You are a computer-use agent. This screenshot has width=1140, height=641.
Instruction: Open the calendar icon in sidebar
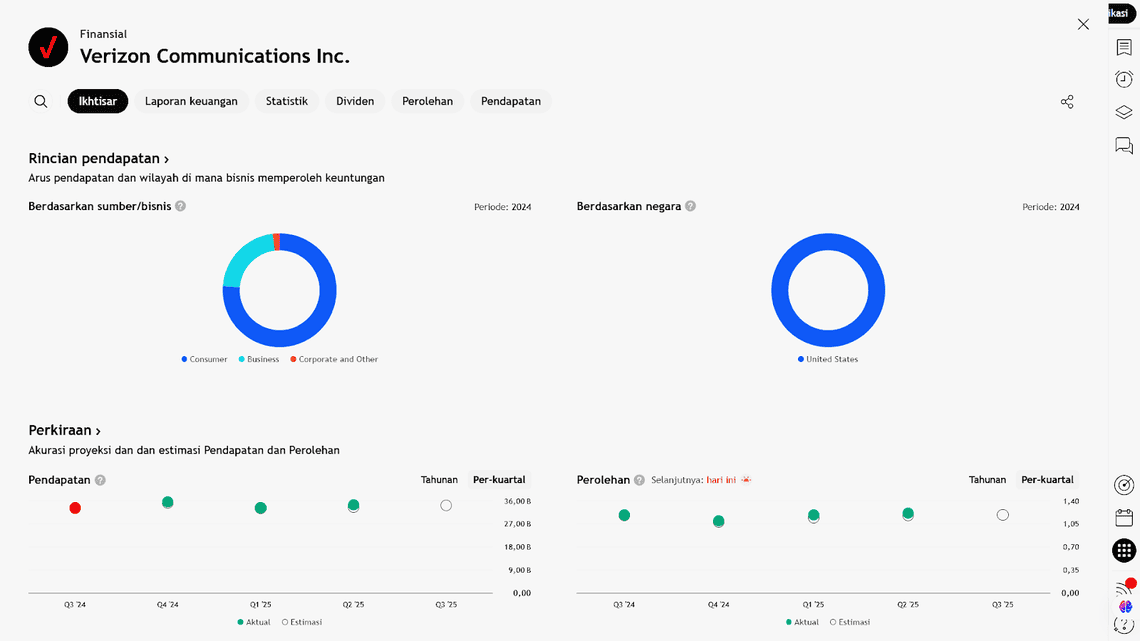[1124, 517]
